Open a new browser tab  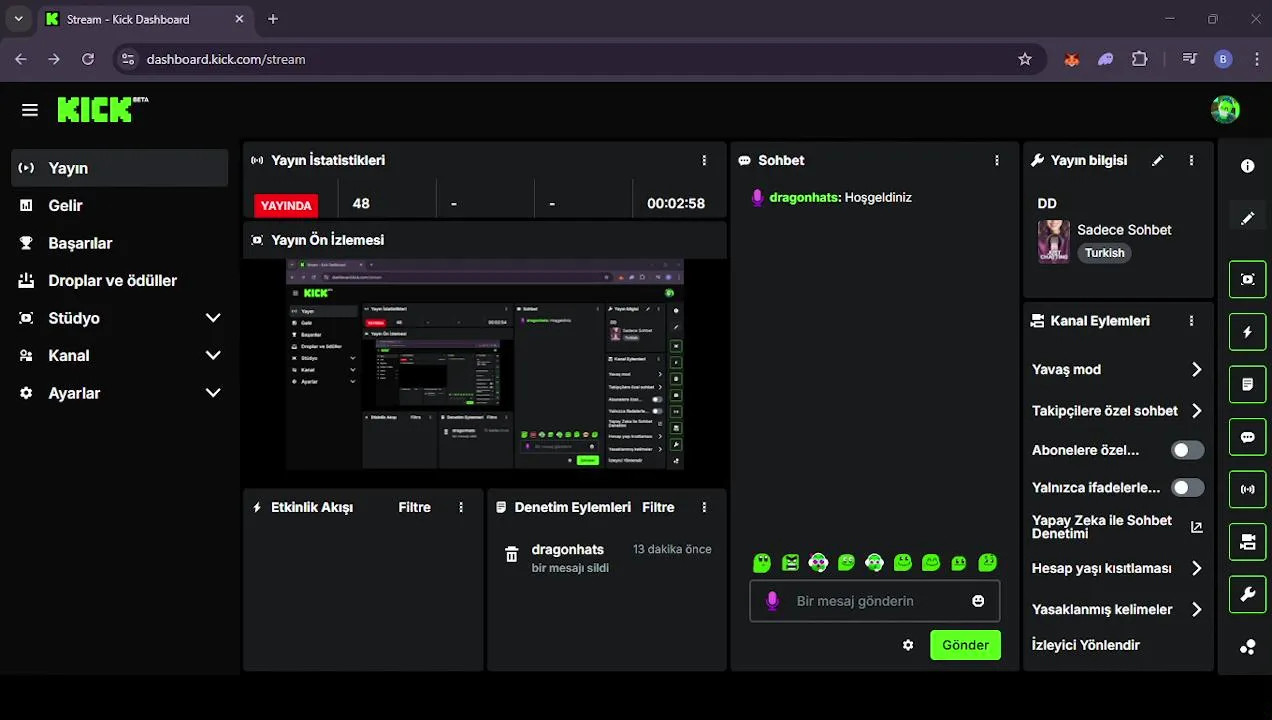pyautogui.click(x=273, y=19)
